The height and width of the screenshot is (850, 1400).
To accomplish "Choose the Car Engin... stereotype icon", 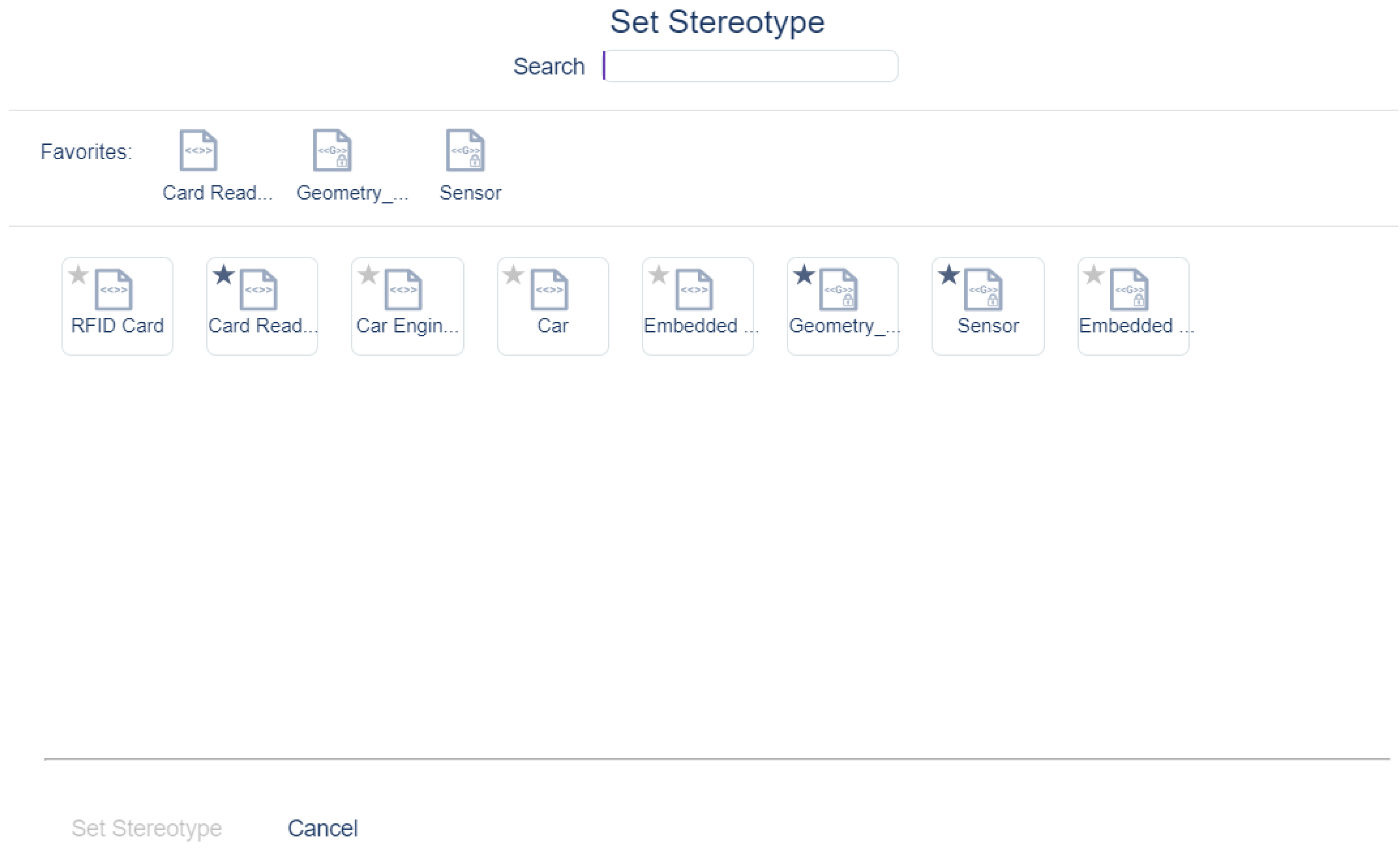I will [x=404, y=290].
